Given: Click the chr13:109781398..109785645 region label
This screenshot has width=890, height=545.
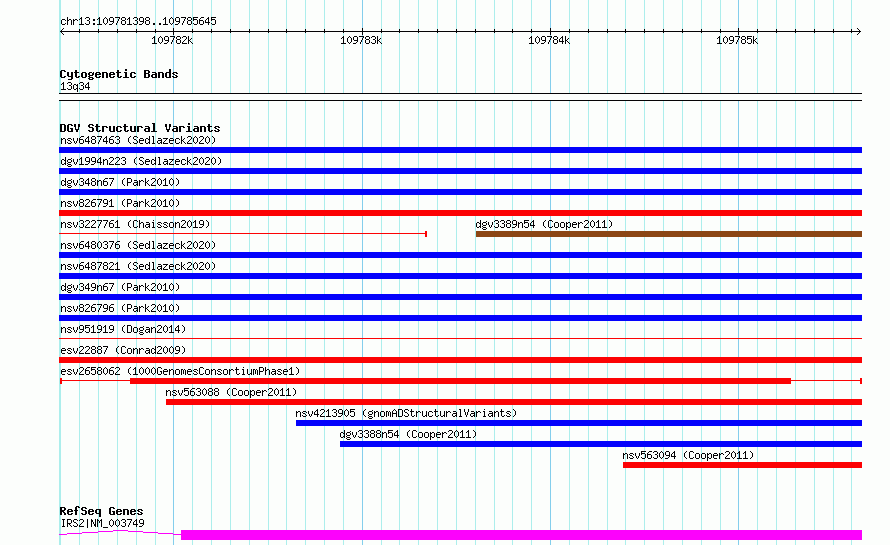Looking at the screenshot, I should [138, 22].
